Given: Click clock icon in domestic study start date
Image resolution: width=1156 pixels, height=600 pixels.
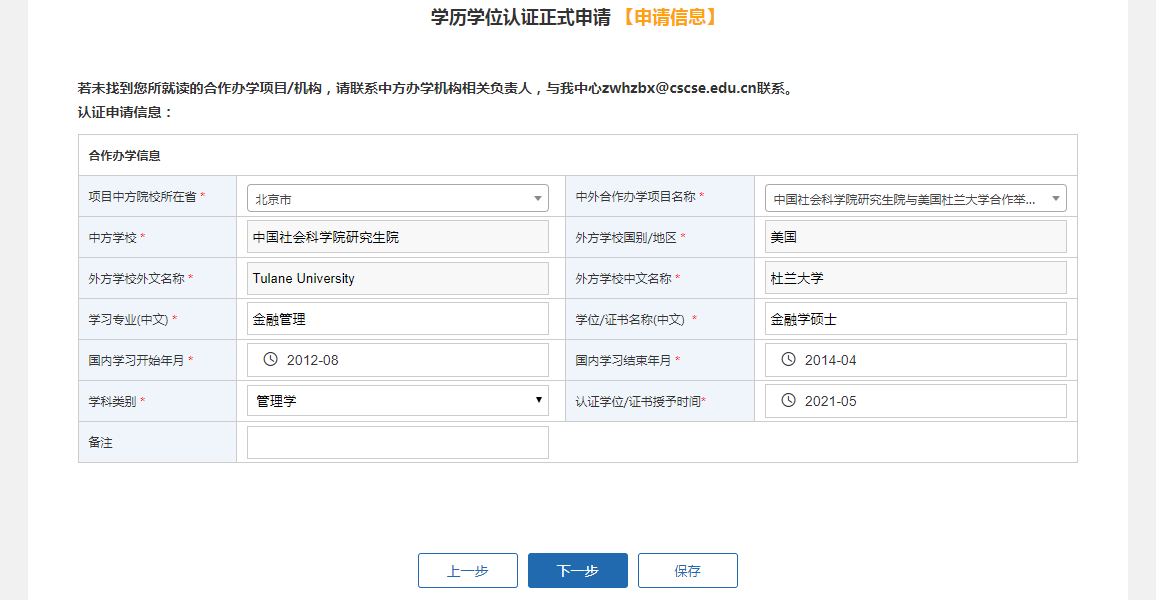Looking at the screenshot, I should 270,360.
